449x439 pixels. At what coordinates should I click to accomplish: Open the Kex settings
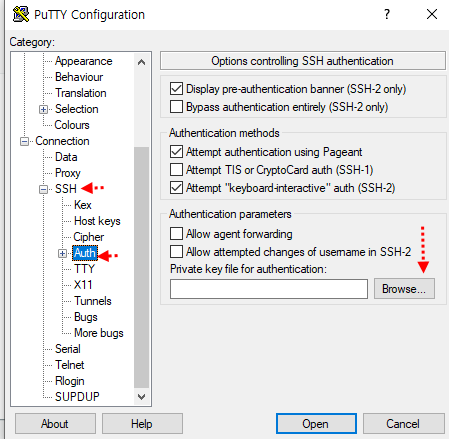tap(83, 205)
